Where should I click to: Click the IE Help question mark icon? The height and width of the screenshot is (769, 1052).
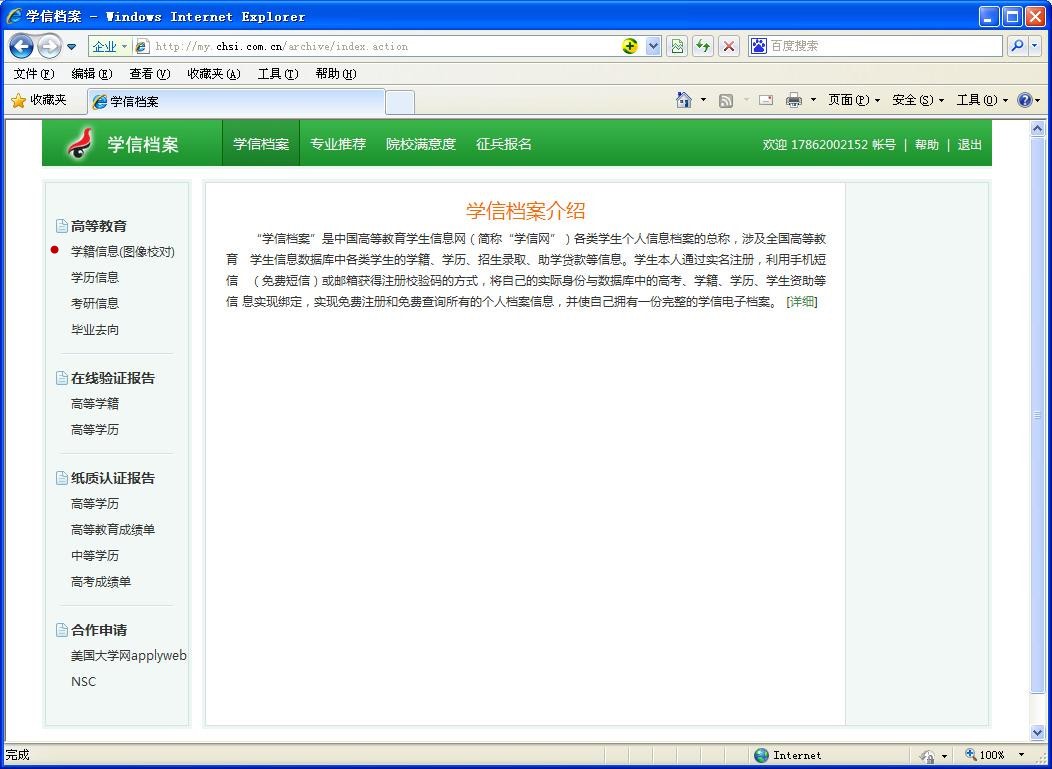1024,100
